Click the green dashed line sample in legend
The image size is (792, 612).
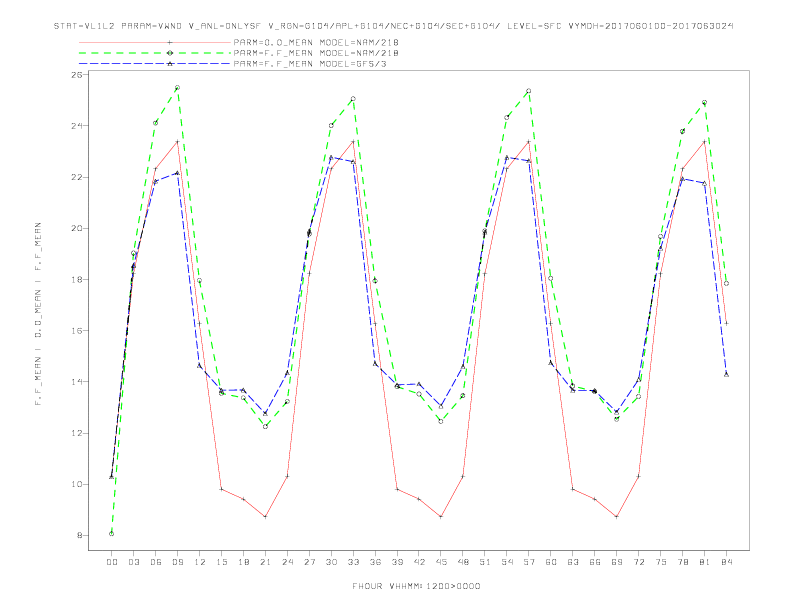(155, 53)
